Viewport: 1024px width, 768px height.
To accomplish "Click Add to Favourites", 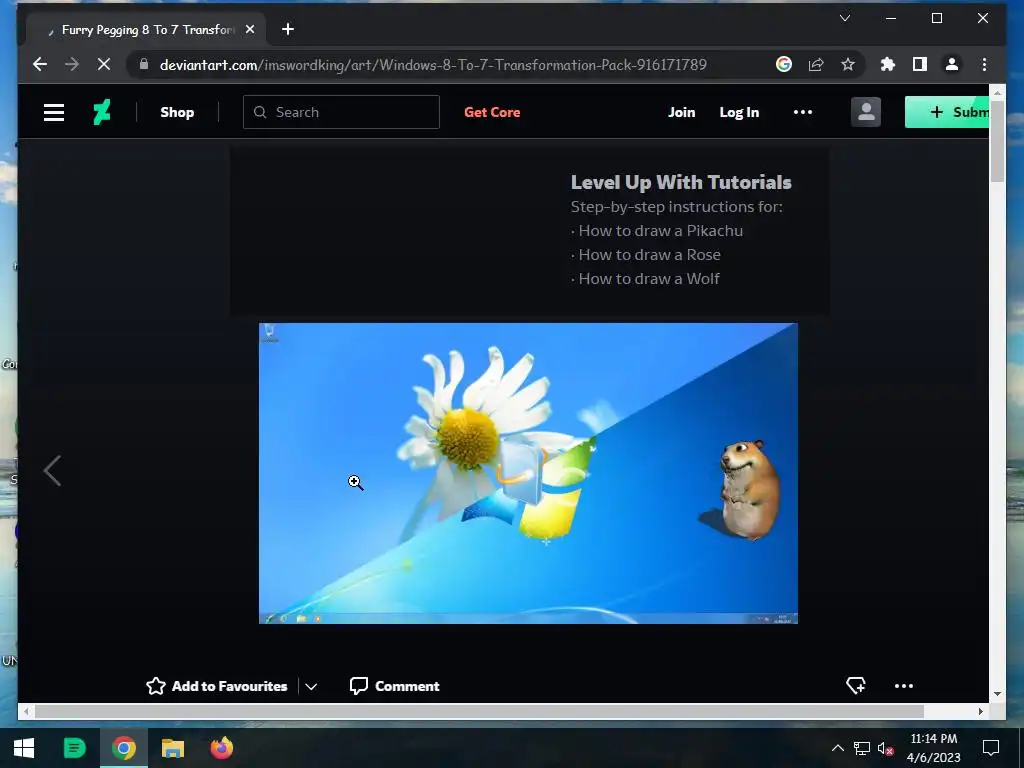I will click(217, 686).
